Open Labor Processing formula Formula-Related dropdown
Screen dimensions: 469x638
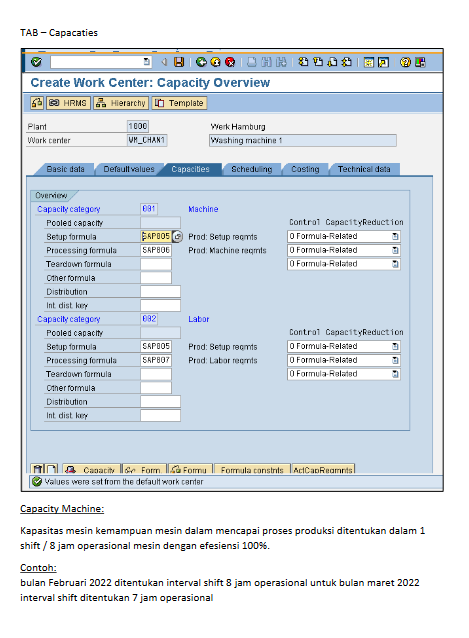[x=395, y=360]
